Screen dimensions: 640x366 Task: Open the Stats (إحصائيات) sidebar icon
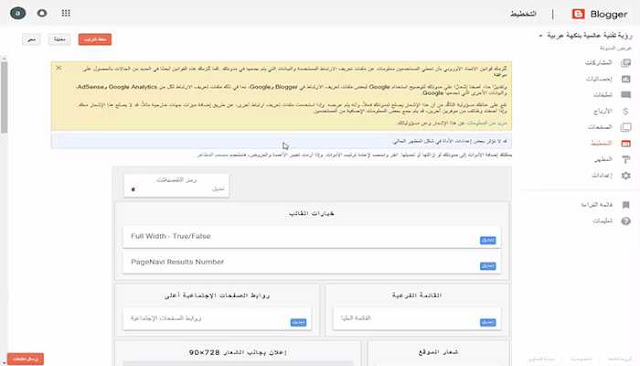click(626, 79)
